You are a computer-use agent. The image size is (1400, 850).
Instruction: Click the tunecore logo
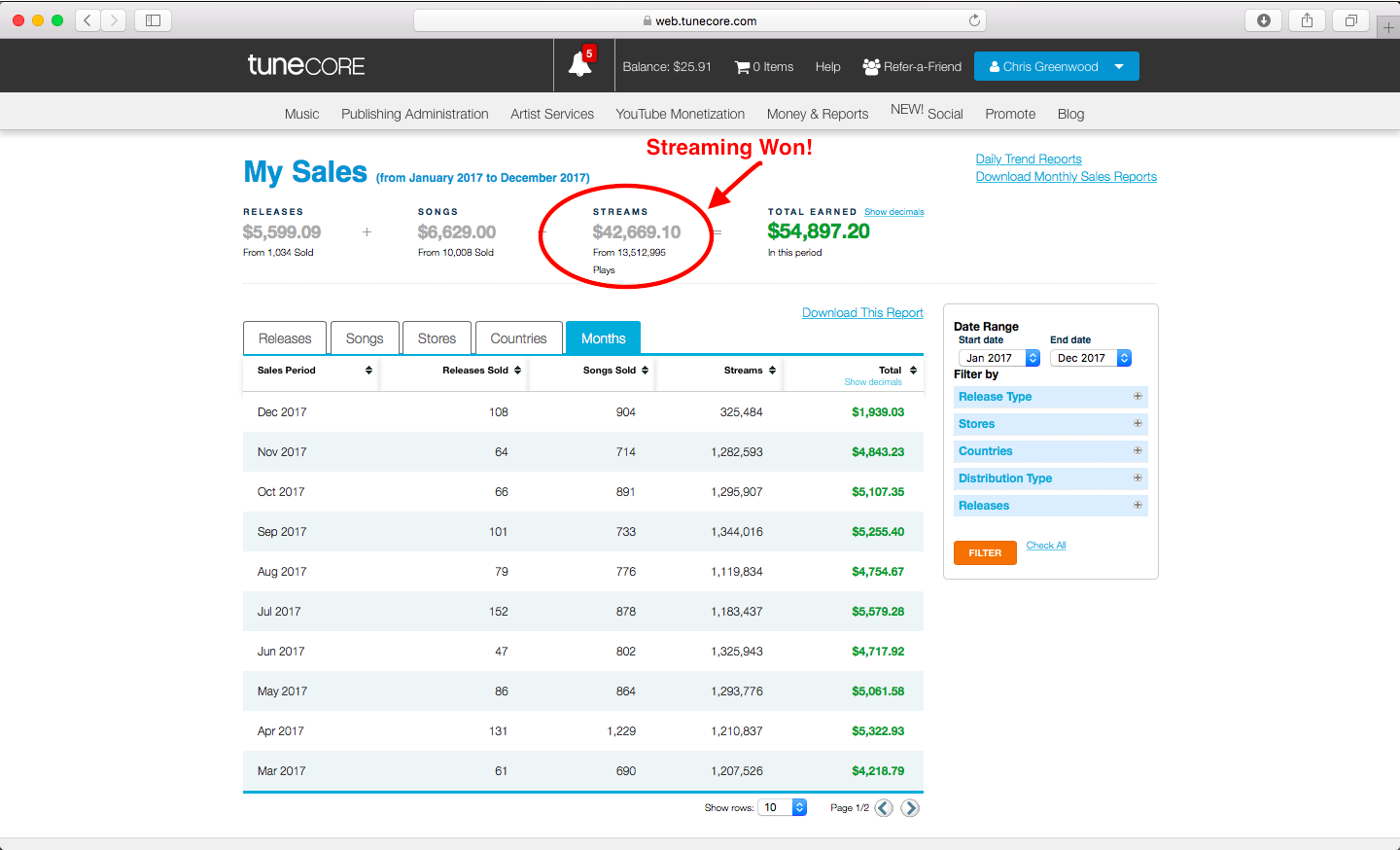tap(306, 65)
